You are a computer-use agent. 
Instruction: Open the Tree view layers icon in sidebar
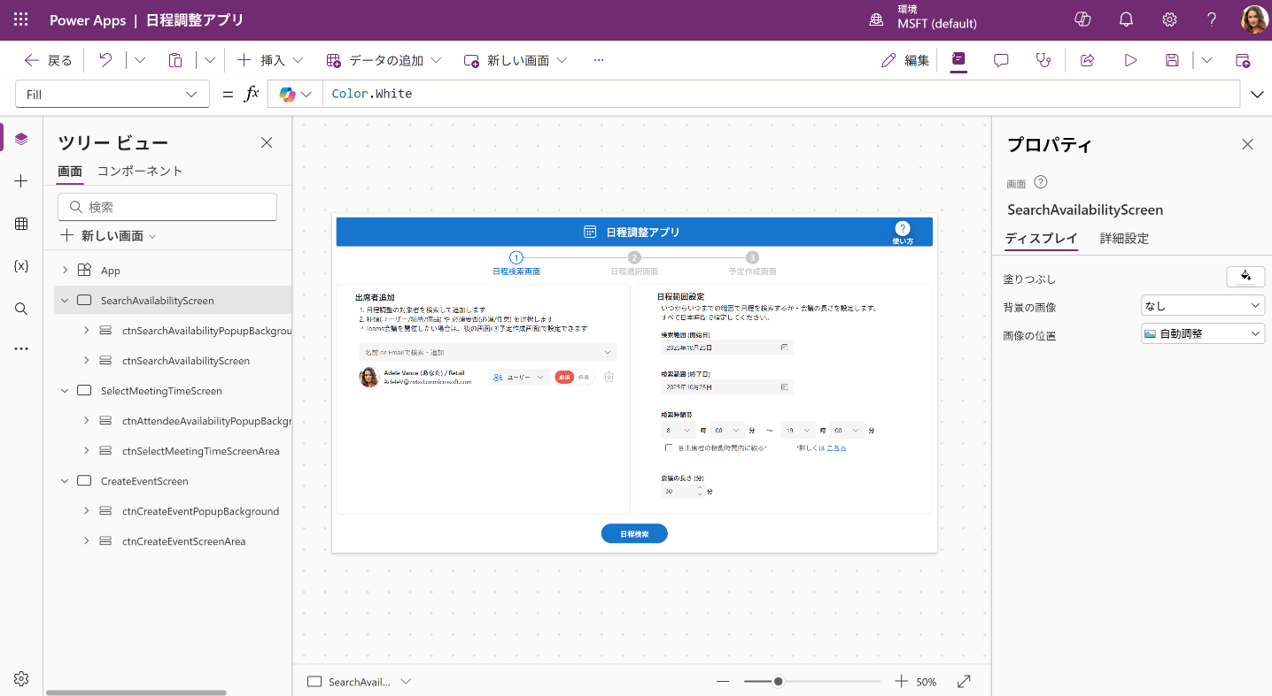pos(21,139)
